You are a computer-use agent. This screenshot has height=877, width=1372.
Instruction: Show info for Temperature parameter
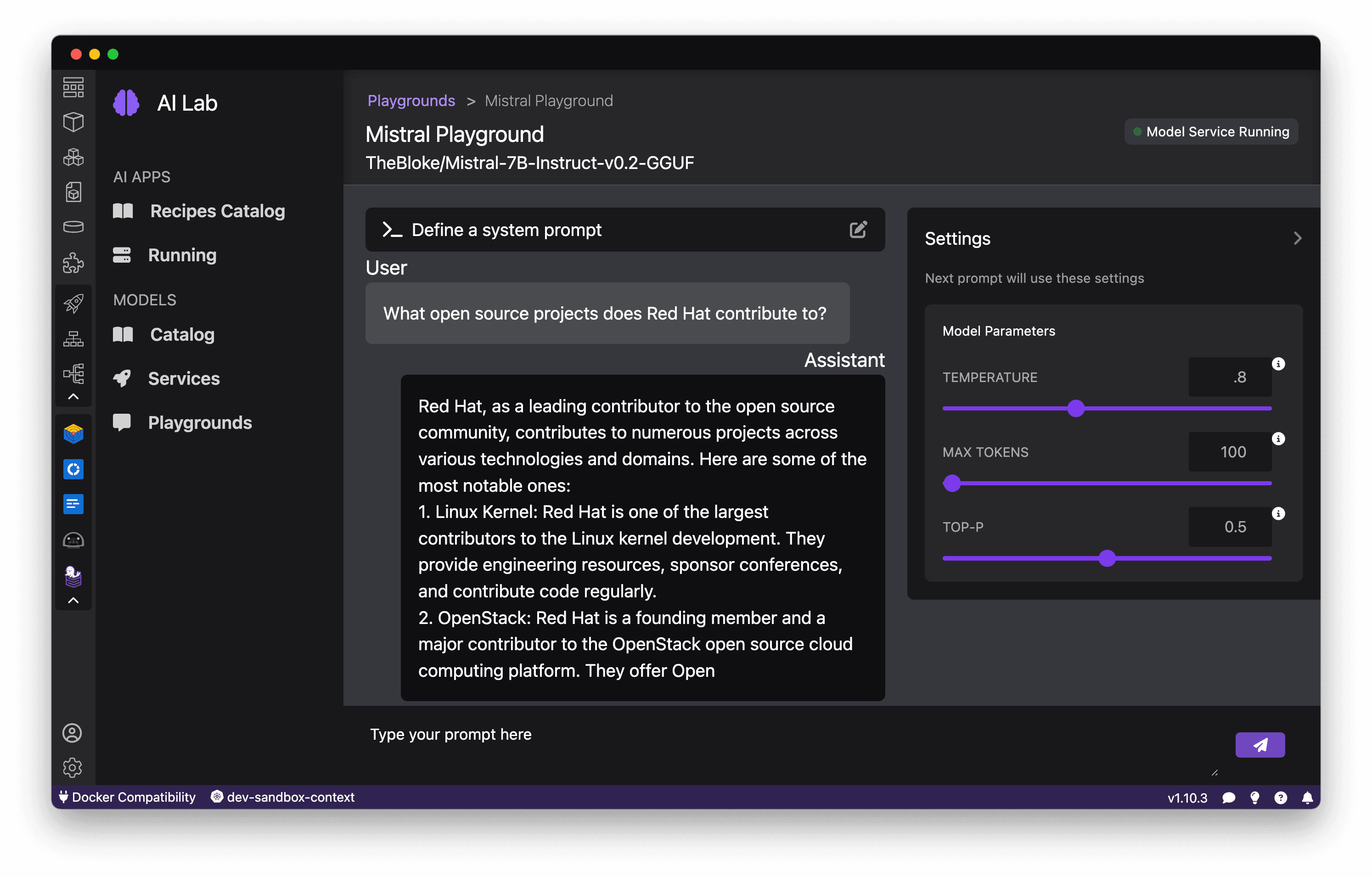pos(1278,364)
